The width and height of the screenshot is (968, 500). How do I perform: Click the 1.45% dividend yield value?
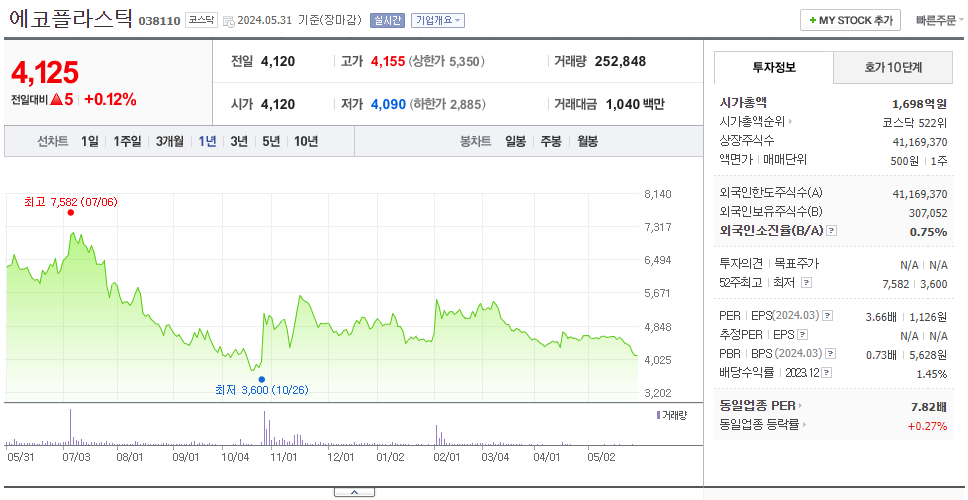[x=932, y=373]
